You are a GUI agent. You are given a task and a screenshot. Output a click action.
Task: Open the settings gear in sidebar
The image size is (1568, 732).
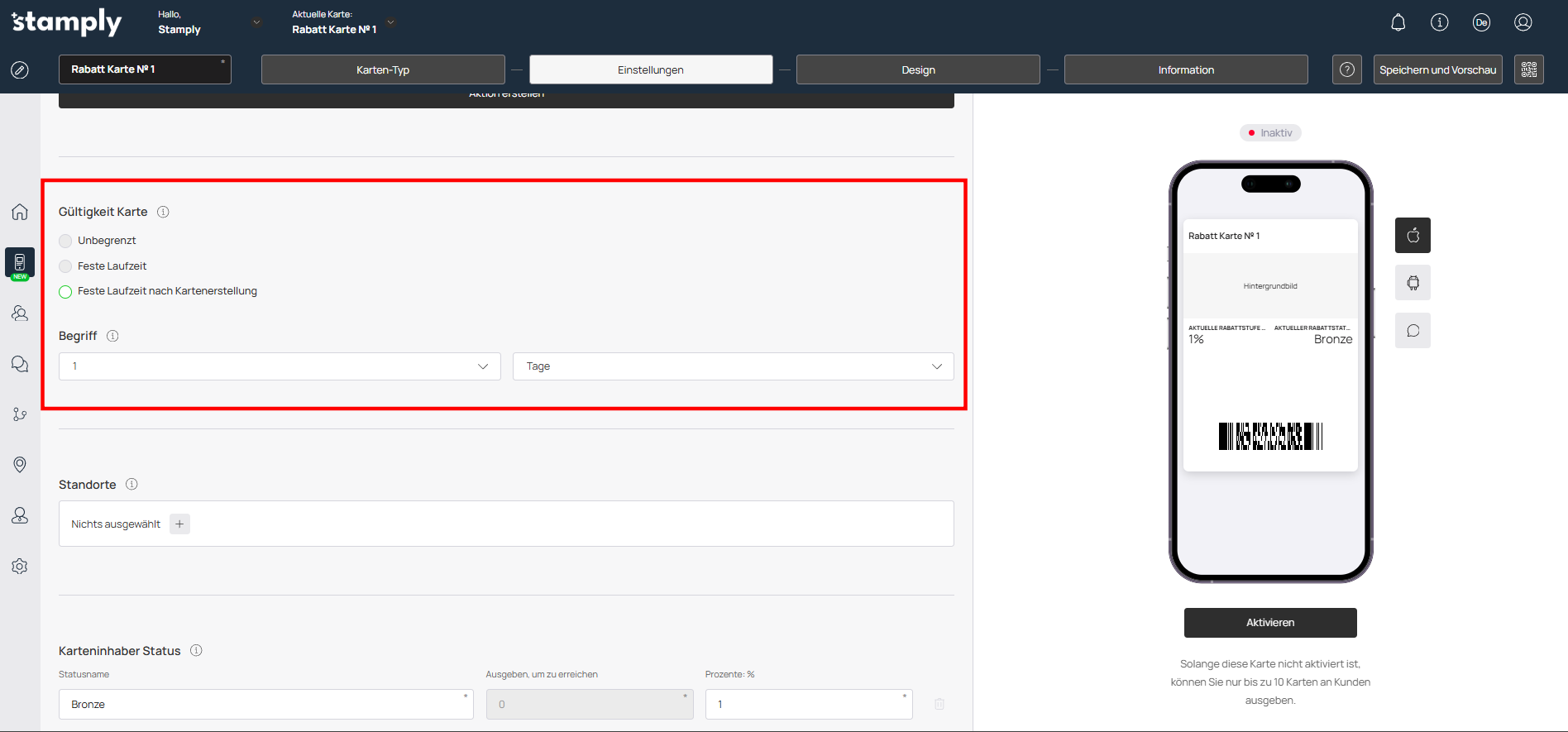pos(20,567)
